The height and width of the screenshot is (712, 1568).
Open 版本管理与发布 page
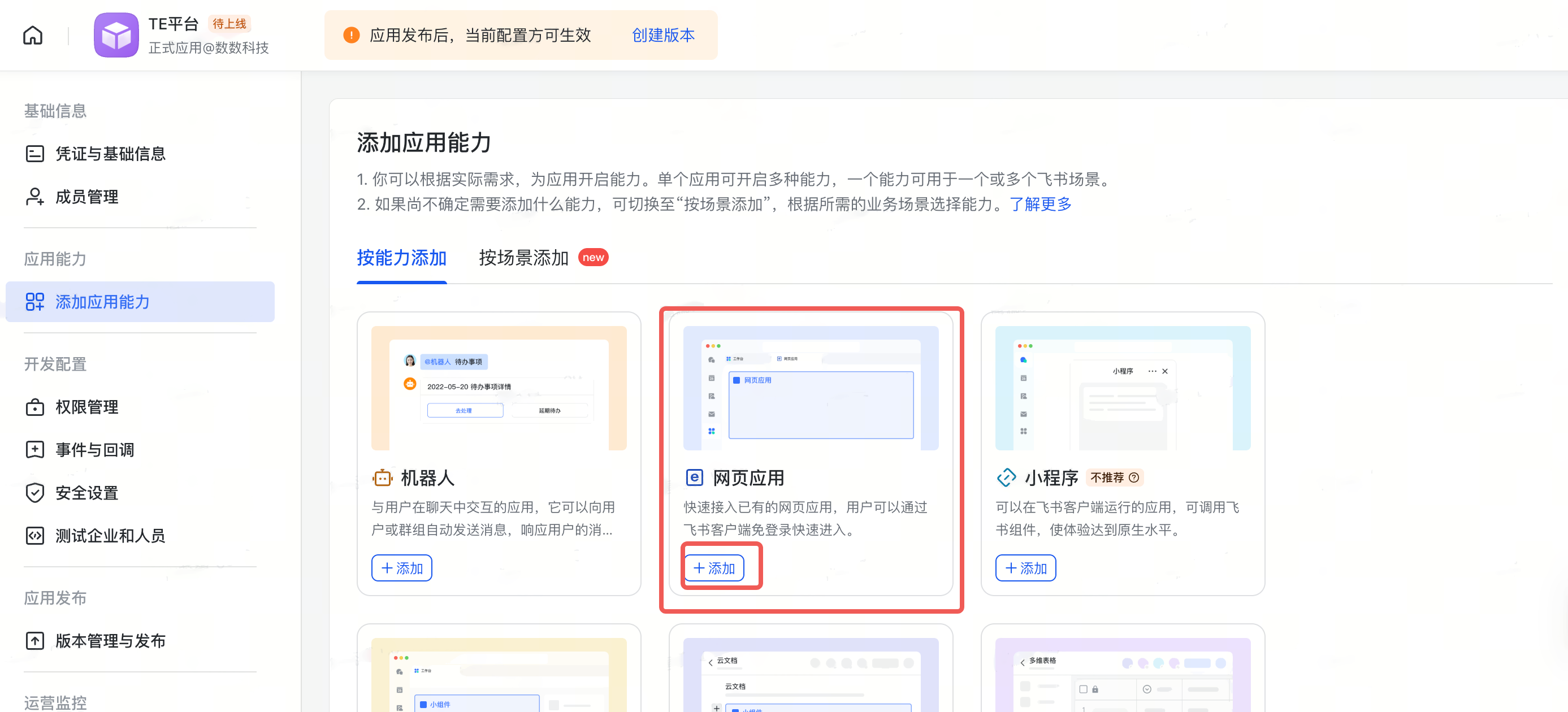pos(140,641)
